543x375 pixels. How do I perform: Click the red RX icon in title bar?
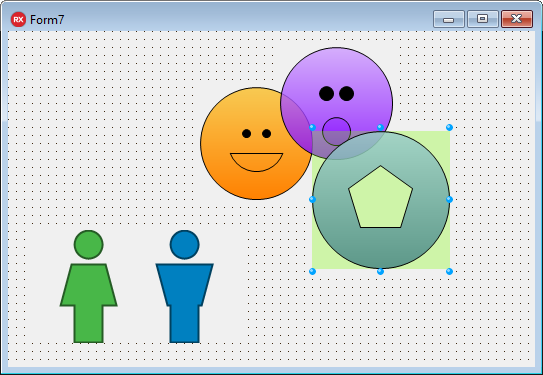(x=18, y=19)
